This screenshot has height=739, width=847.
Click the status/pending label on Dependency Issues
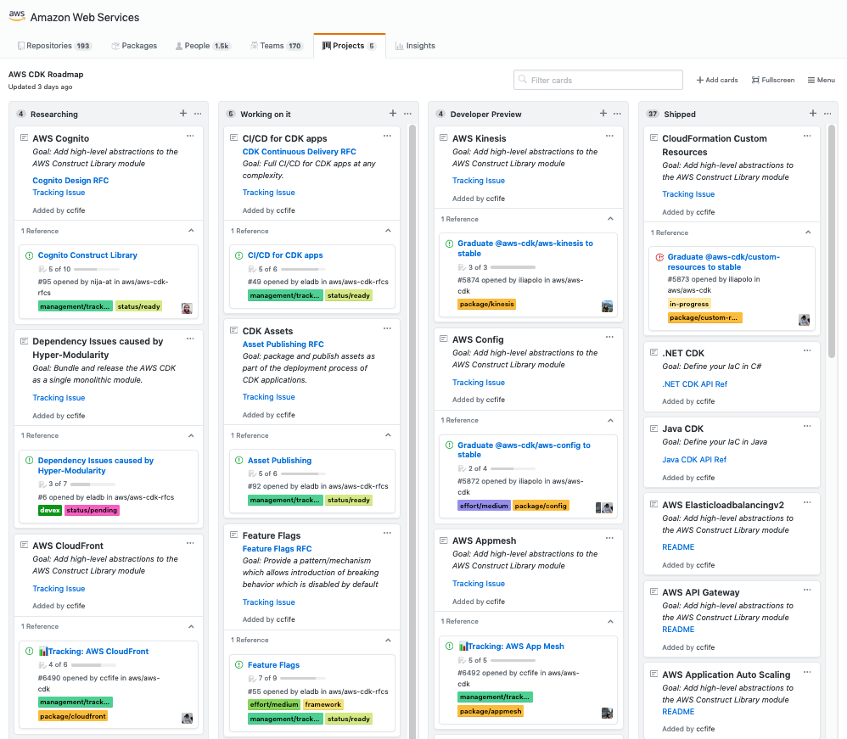(x=92, y=510)
